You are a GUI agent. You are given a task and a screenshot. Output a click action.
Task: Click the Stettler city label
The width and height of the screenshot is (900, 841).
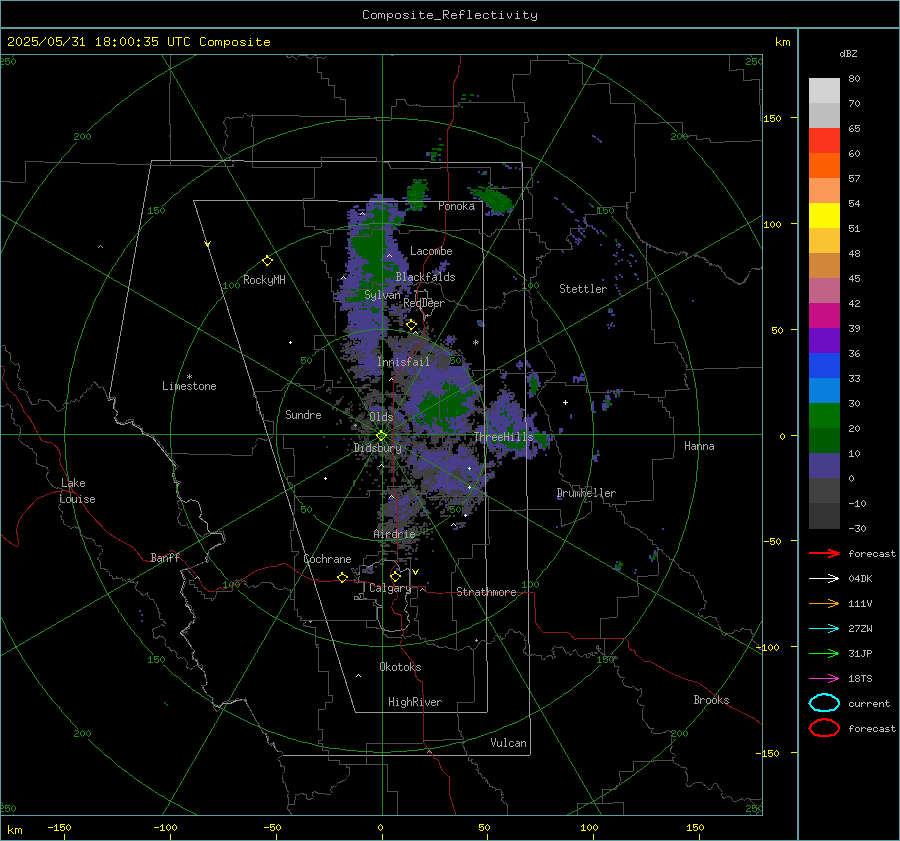pos(583,289)
